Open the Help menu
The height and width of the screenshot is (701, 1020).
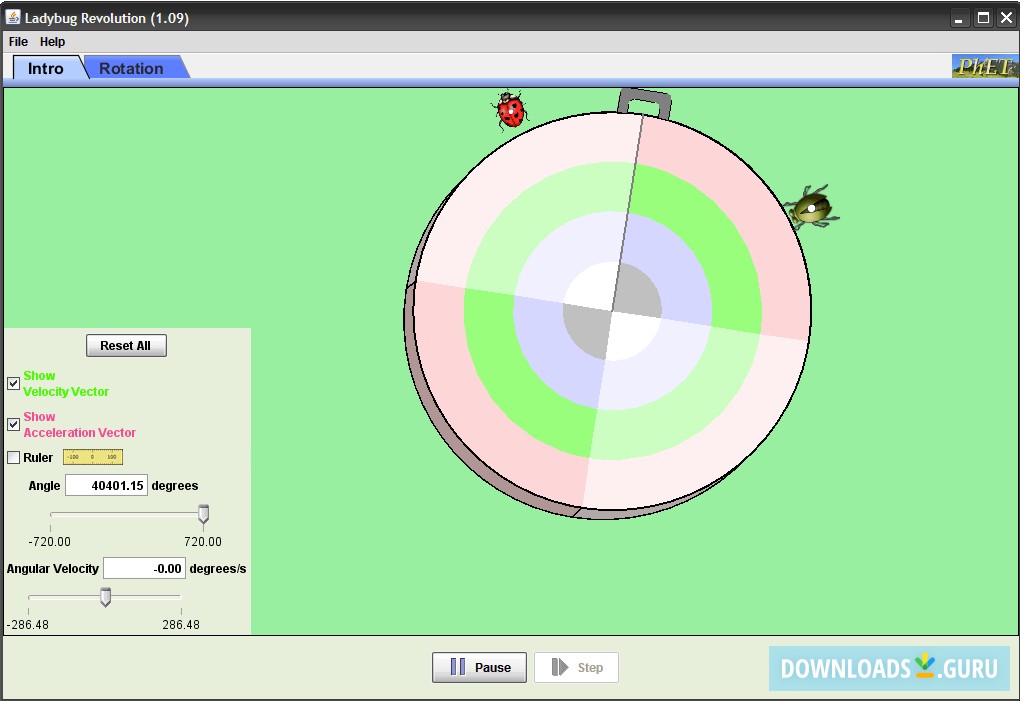pyautogui.click(x=52, y=42)
